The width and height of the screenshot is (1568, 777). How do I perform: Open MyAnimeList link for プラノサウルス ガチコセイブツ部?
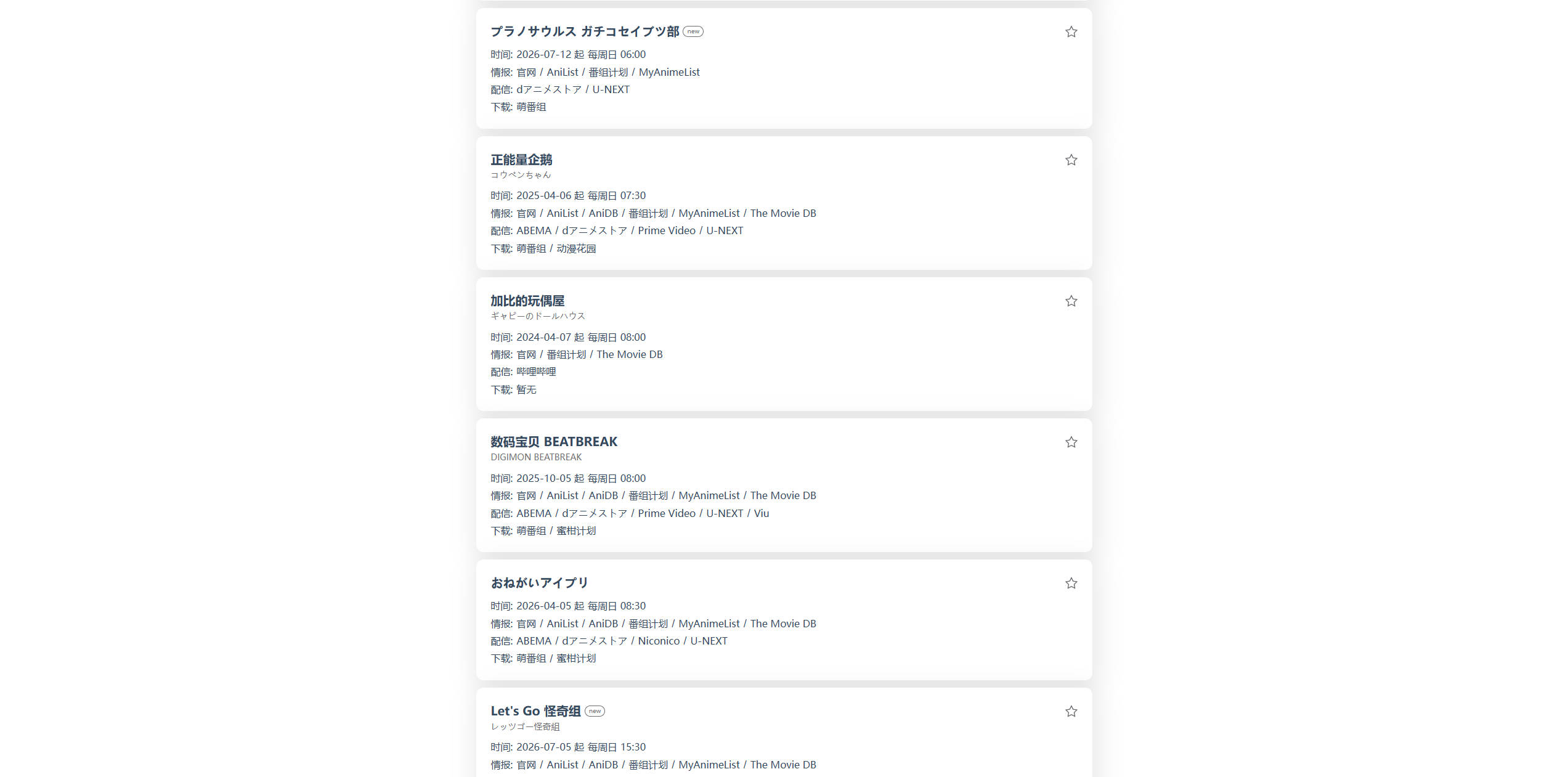tap(669, 72)
